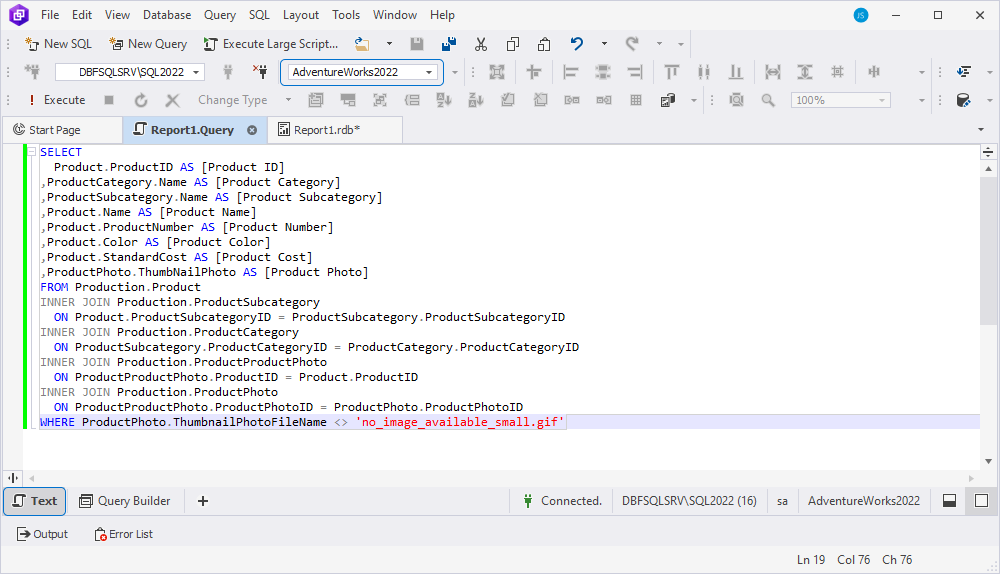Open the DBFSQLSRV\SQL2022 server dropdown
1000x574 pixels.
pos(196,72)
